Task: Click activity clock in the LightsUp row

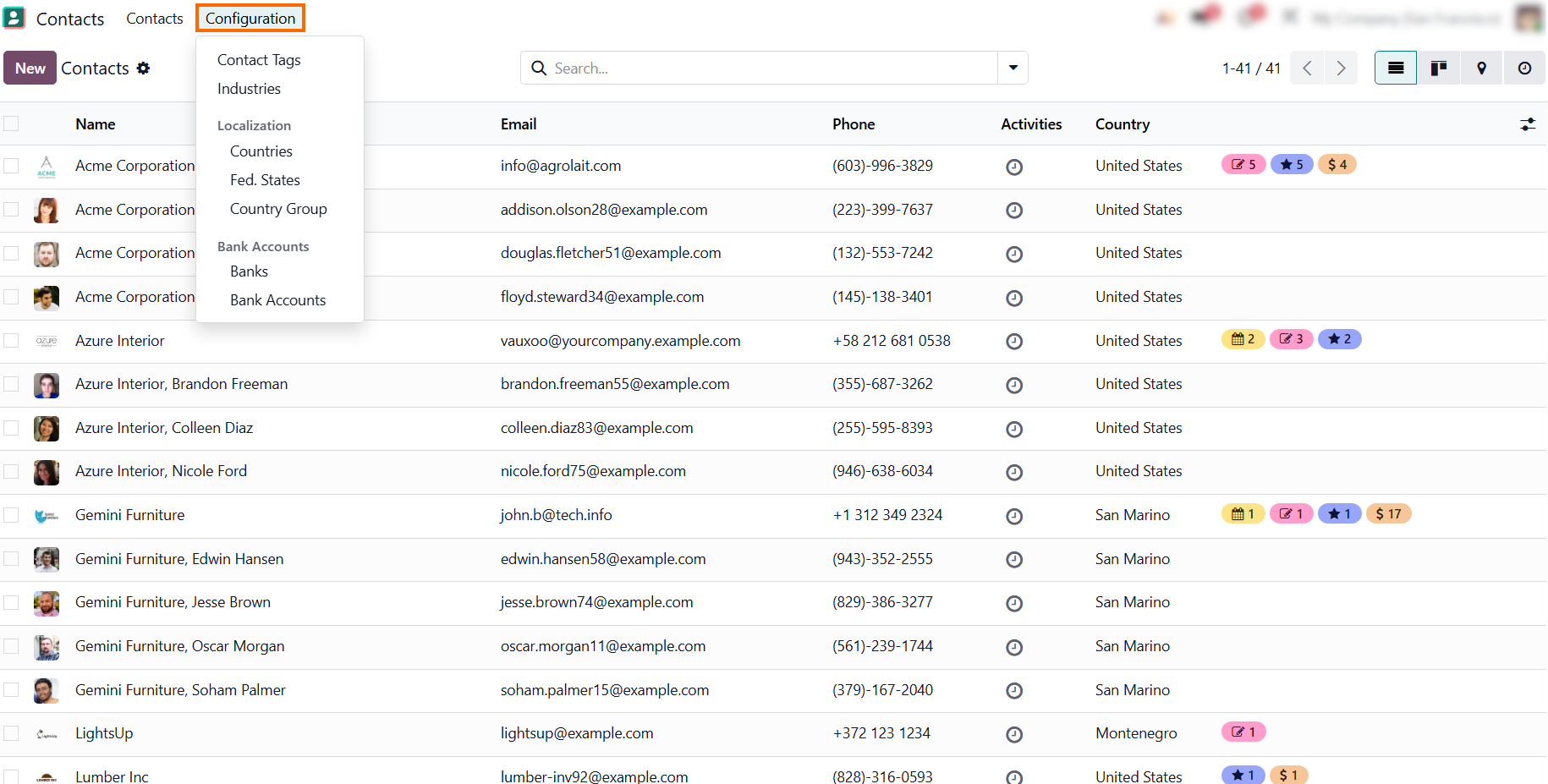Action: click(x=1014, y=734)
